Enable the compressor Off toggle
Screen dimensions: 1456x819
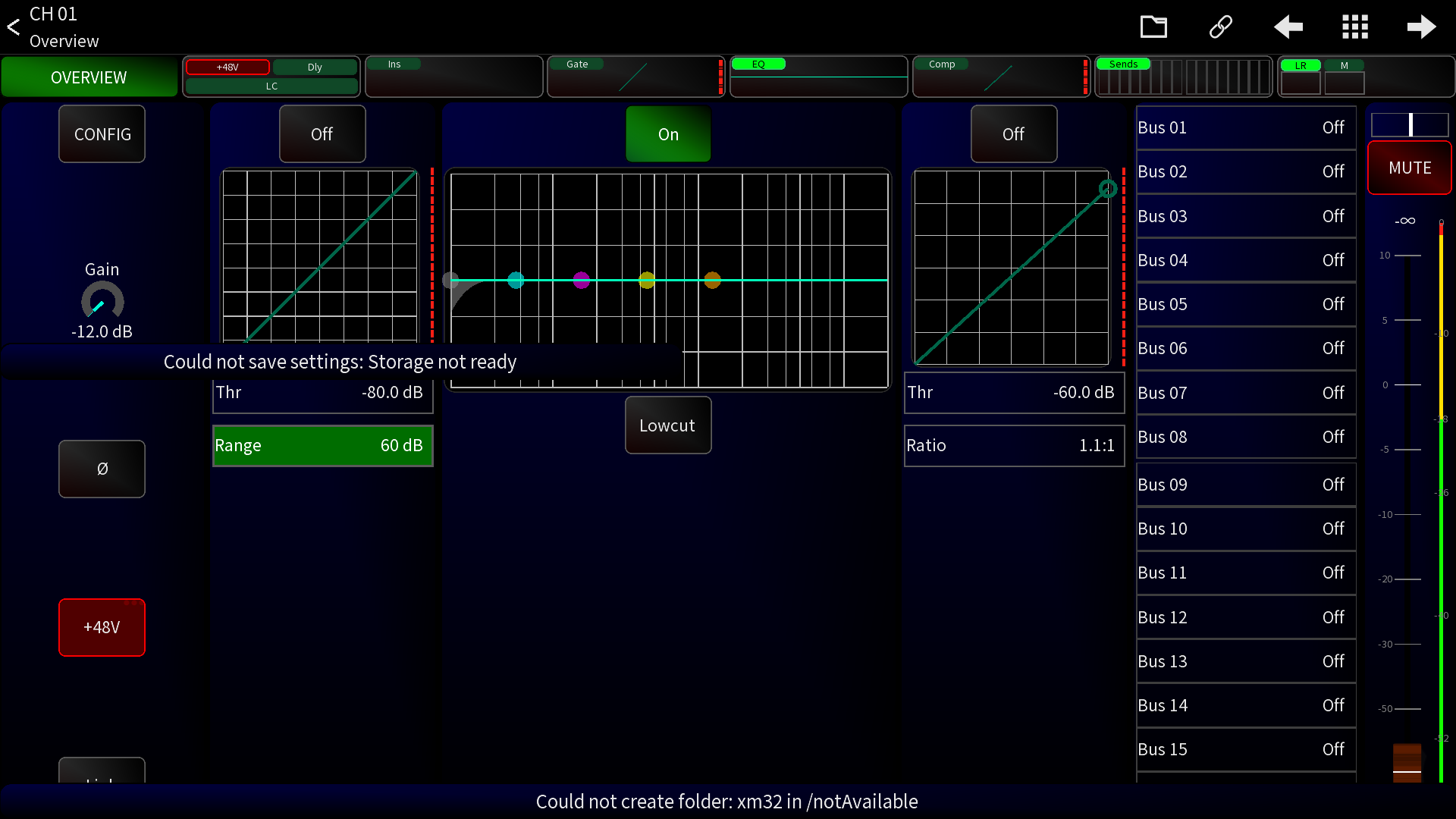coord(1013,134)
